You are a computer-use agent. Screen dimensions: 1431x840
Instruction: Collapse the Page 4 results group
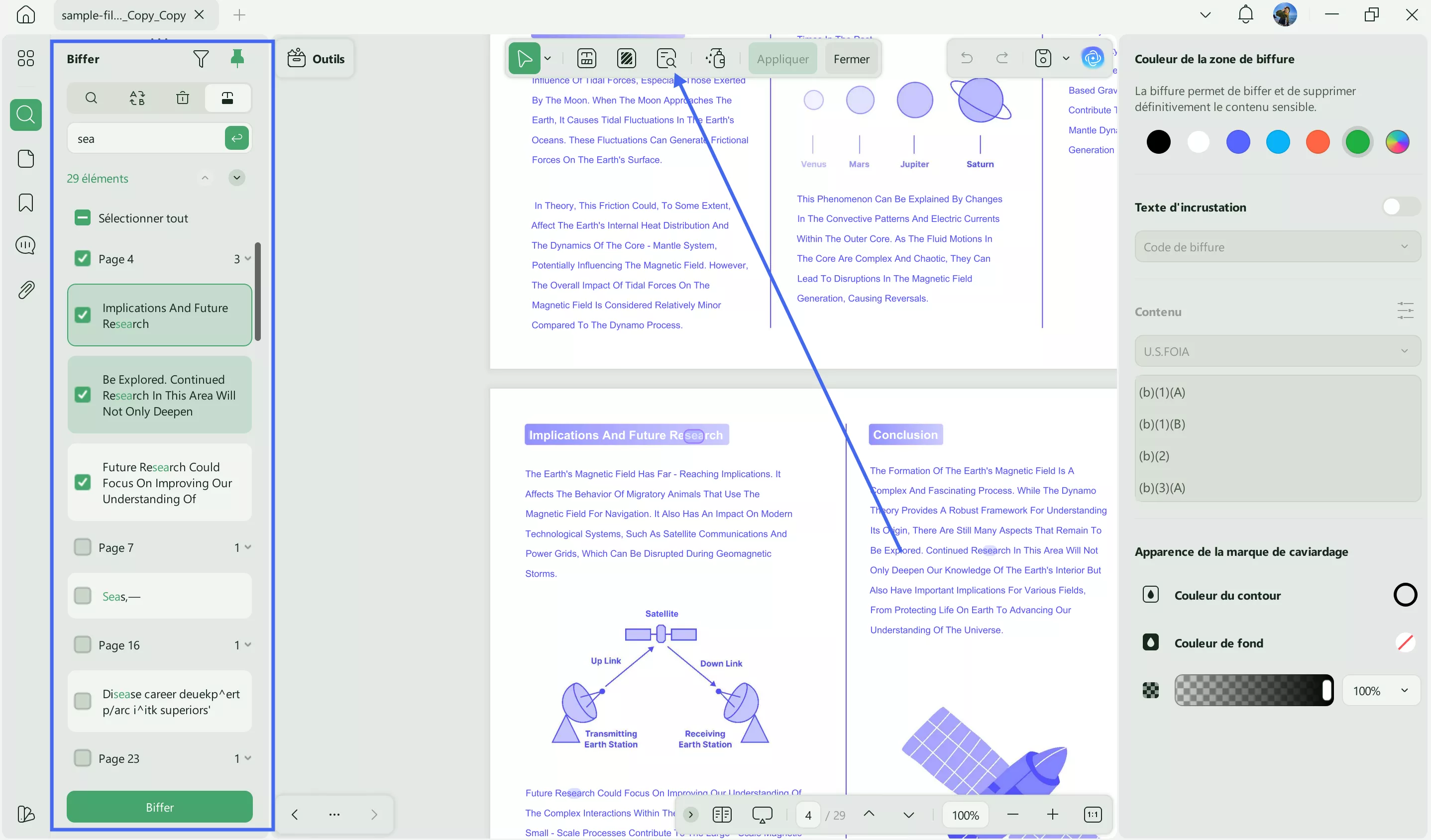[247, 259]
